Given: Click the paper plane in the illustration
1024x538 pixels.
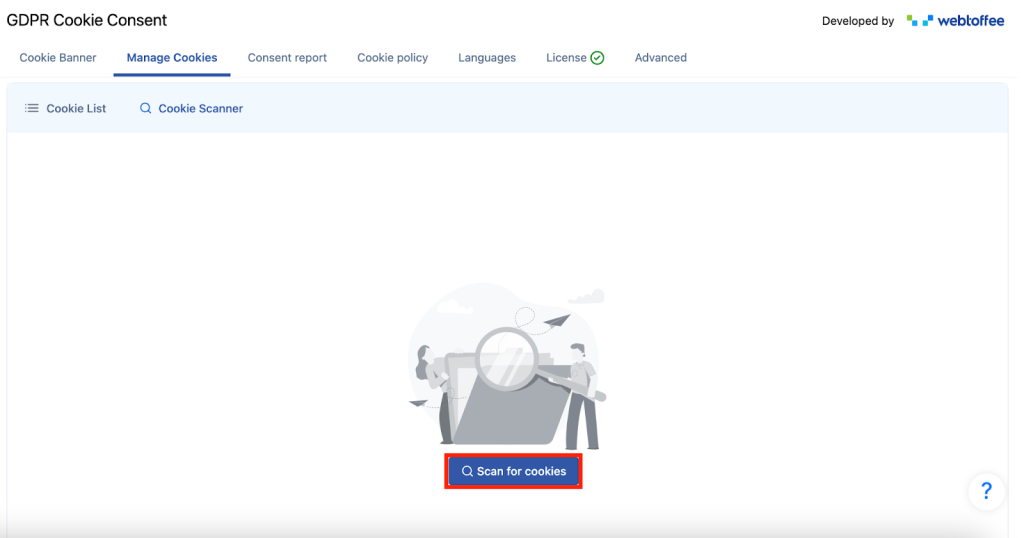Looking at the screenshot, I should click(x=558, y=322).
